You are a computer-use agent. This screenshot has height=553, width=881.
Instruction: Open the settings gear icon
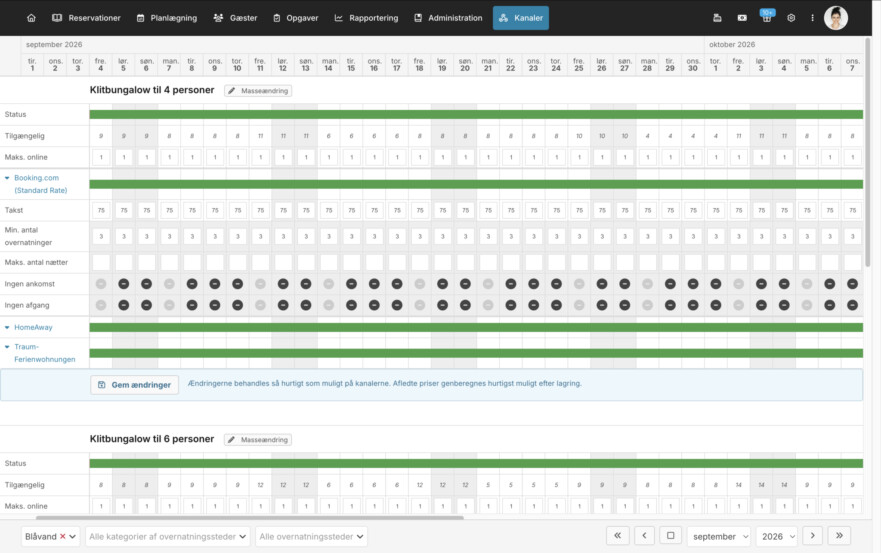791,18
